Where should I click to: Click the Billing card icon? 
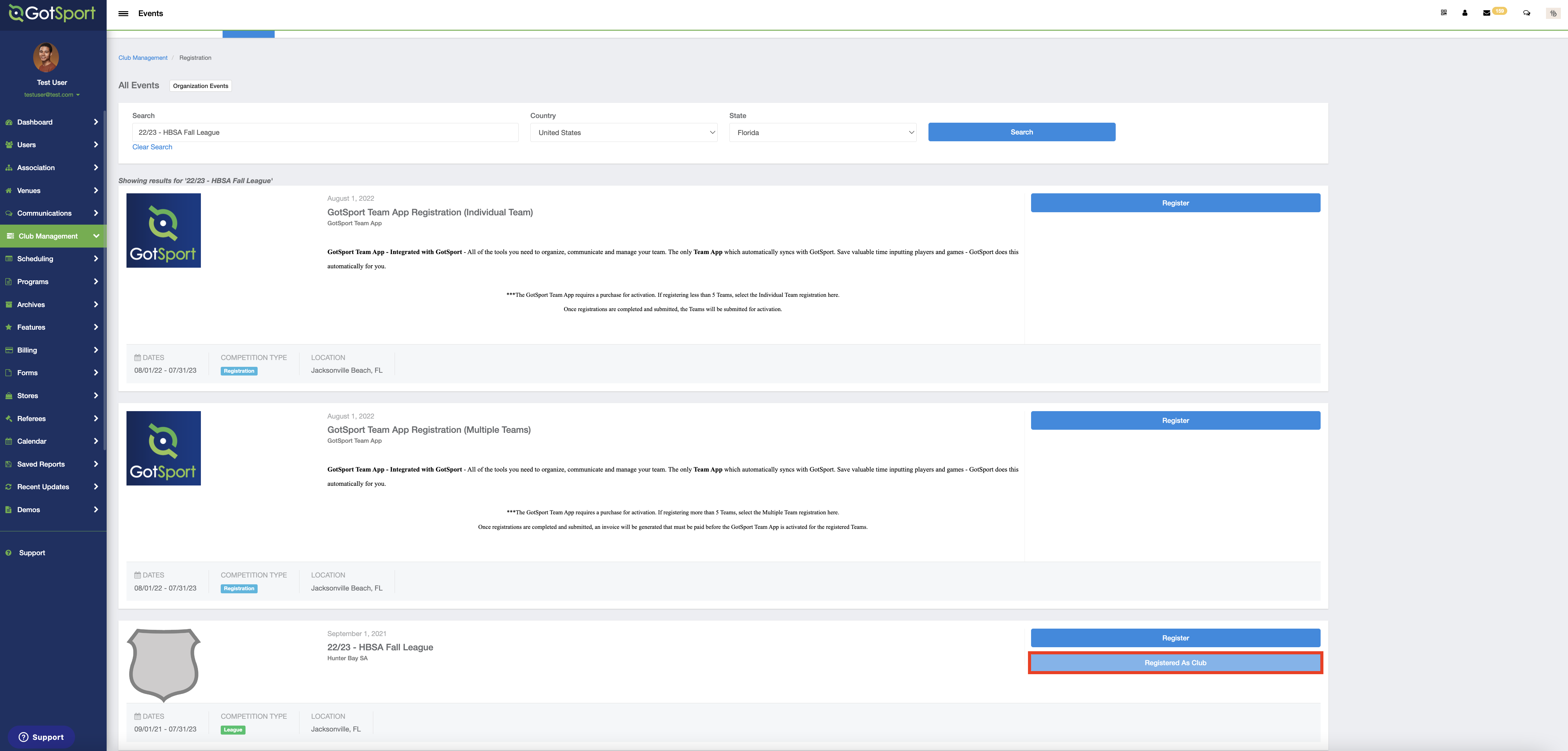click(8, 350)
